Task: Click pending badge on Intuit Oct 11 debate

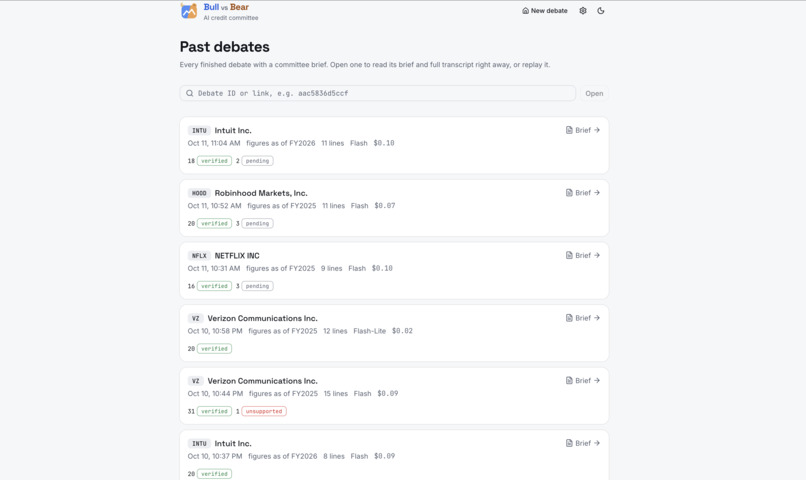Action: 257,161
